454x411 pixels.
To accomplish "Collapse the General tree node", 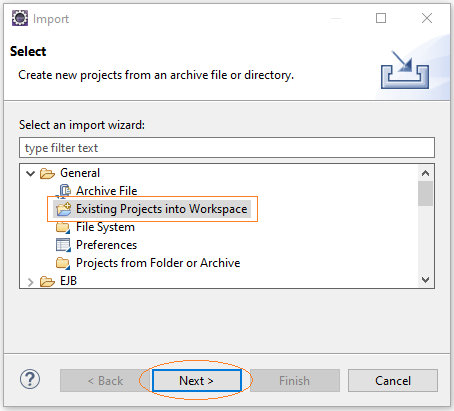I will click(x=30, y=174).
